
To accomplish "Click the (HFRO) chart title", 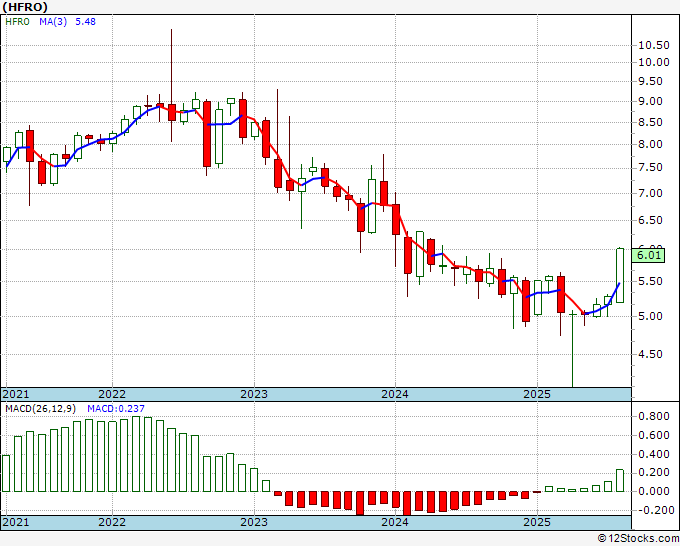I will tap(25, 7).
